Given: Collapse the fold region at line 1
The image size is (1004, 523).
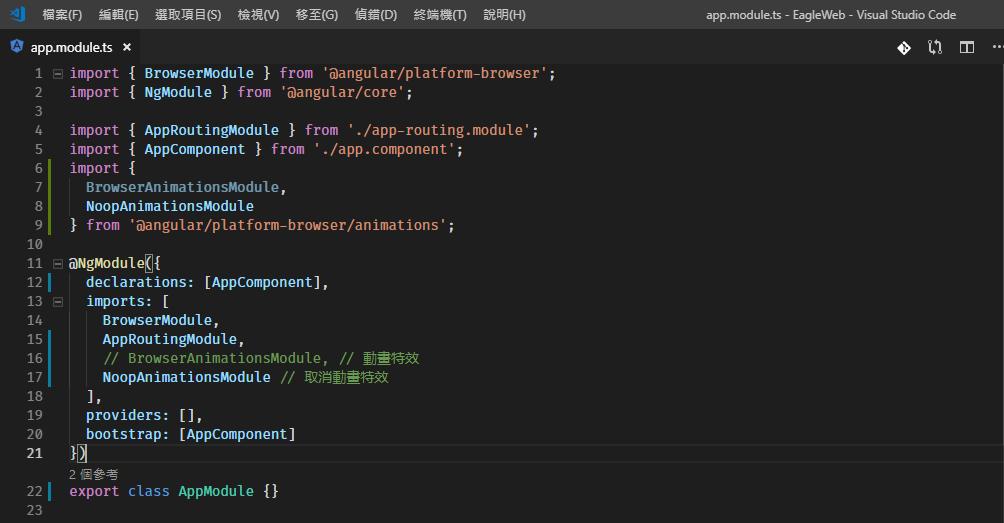Looking at the screenshot, I should click(x=58, y=74).
